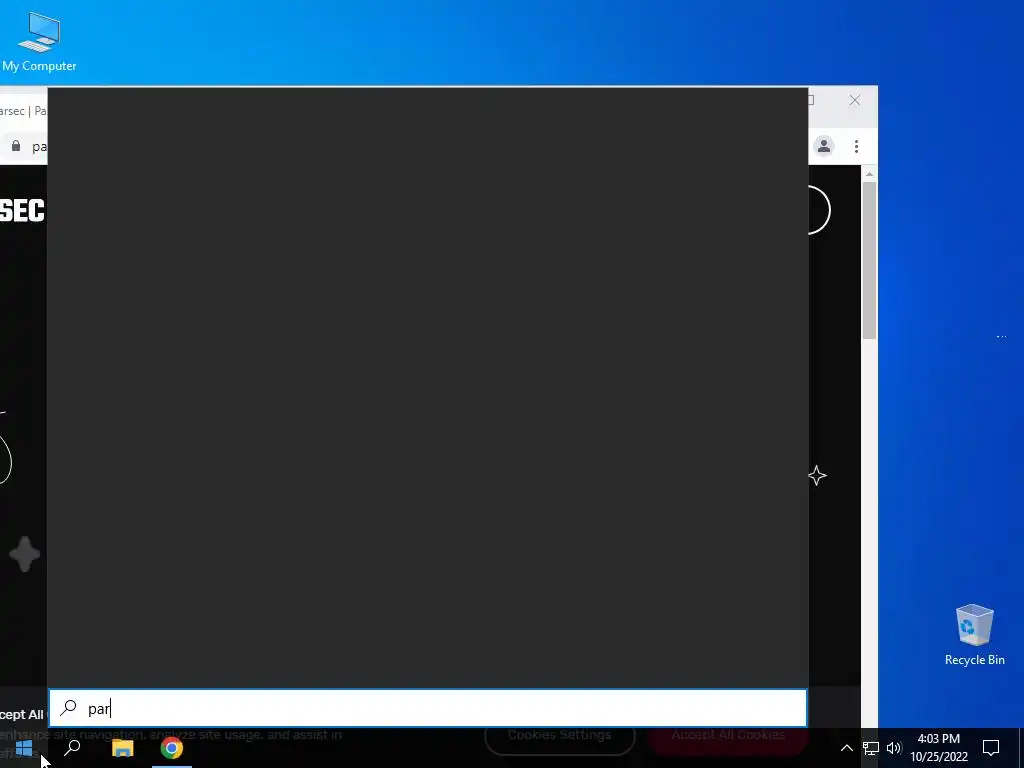The image size is (1024, 768).
Task: Show hidden system tray icons
Action: click(846, 748)
